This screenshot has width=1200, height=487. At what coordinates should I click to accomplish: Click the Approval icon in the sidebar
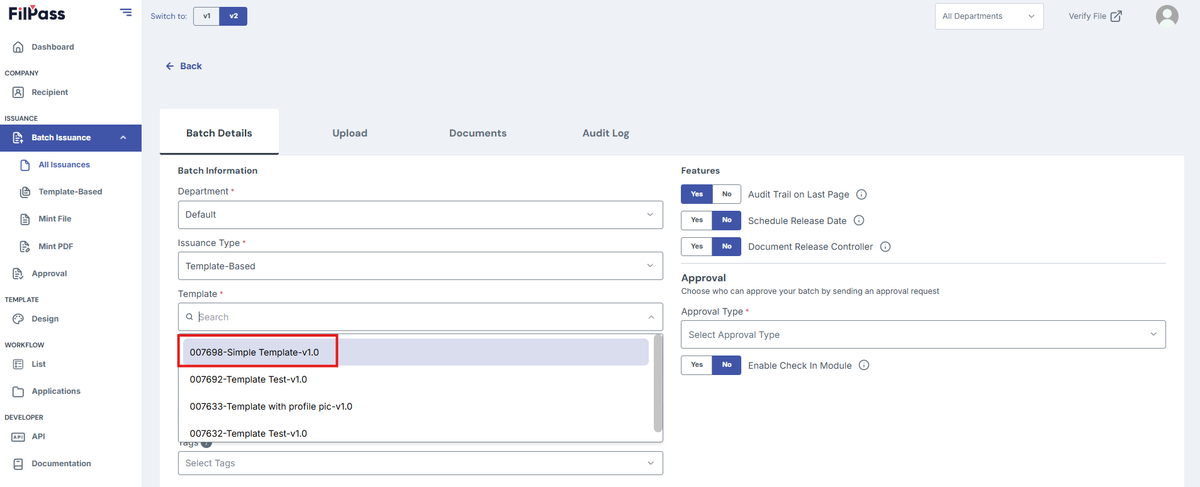tap(18, 273)
